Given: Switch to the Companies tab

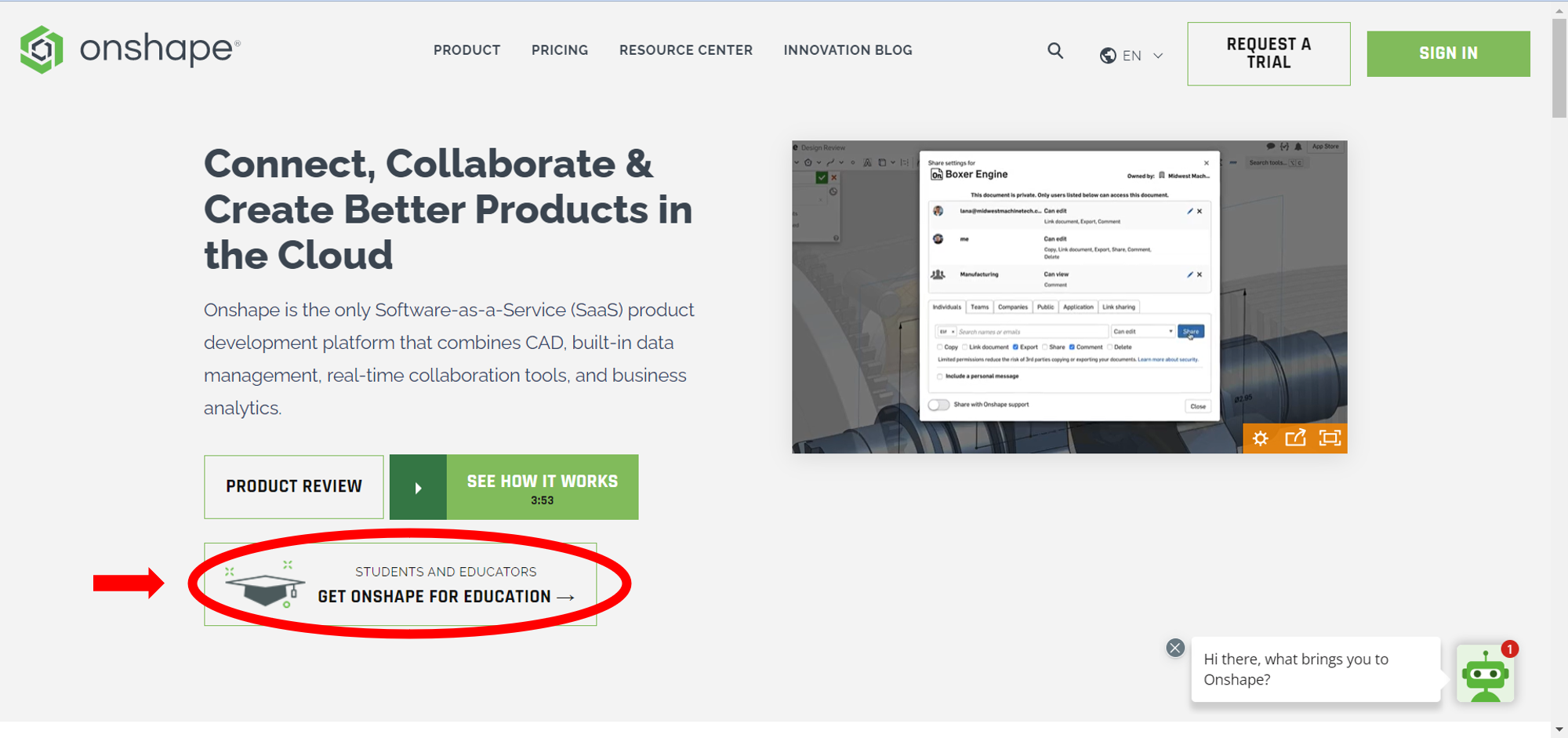Looking at the screenshot, I should pyautogui.click(x=1013, y=307).
